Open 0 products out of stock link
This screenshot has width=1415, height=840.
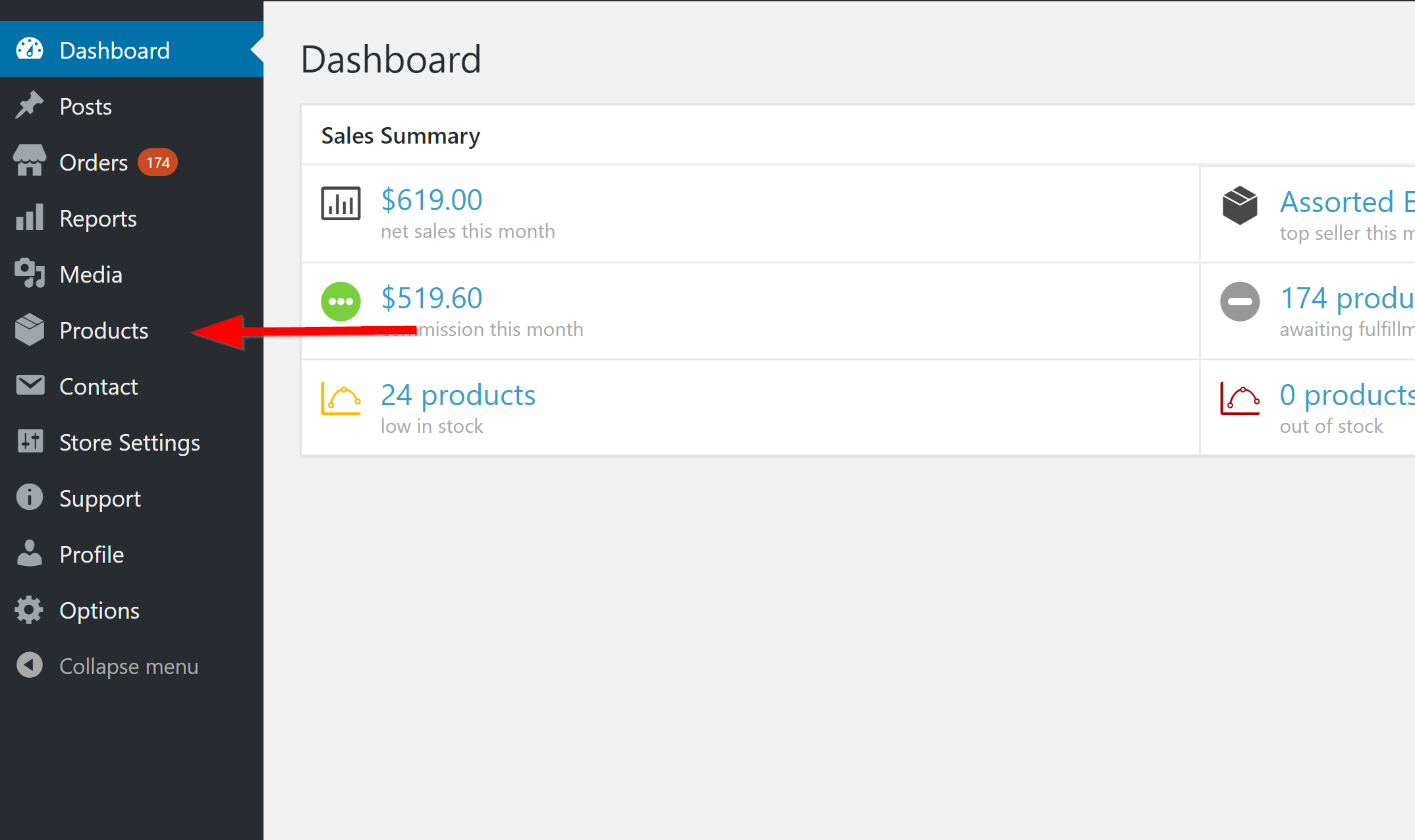[x=1346, y=395]
